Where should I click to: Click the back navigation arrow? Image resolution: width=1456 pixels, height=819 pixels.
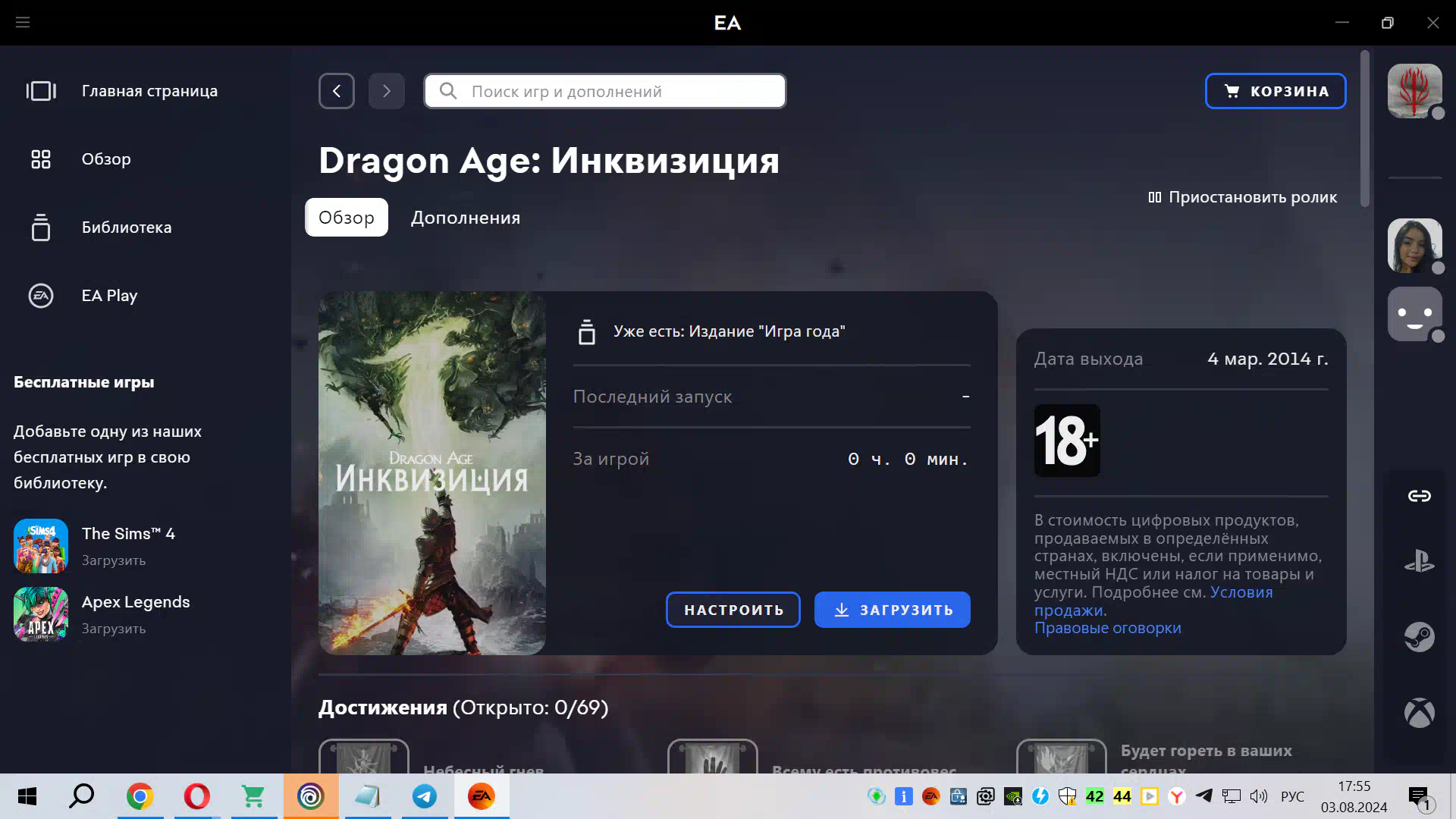pos(337,91)
